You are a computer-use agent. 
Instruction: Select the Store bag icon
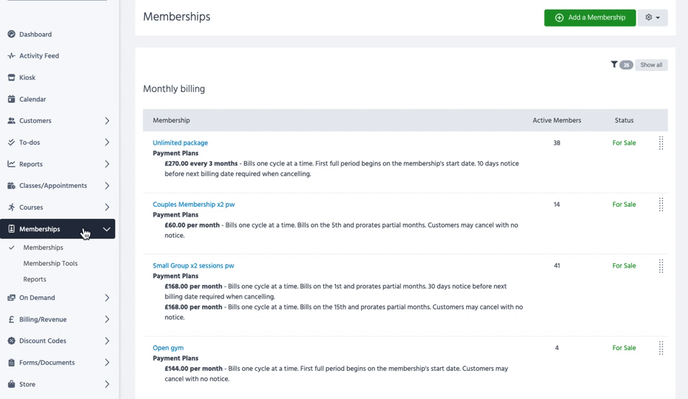point(11,384)
